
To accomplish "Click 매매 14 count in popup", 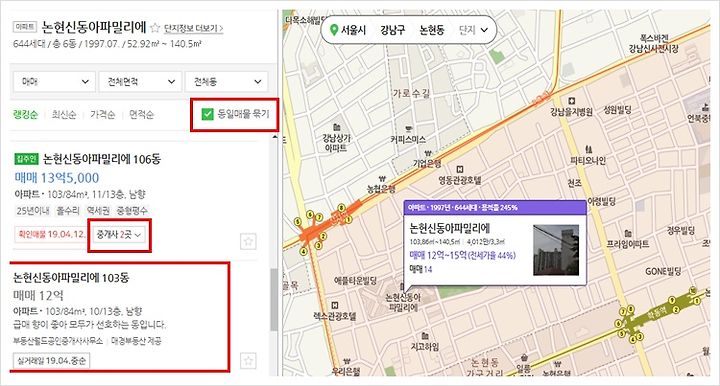I will tap(421, 269).
